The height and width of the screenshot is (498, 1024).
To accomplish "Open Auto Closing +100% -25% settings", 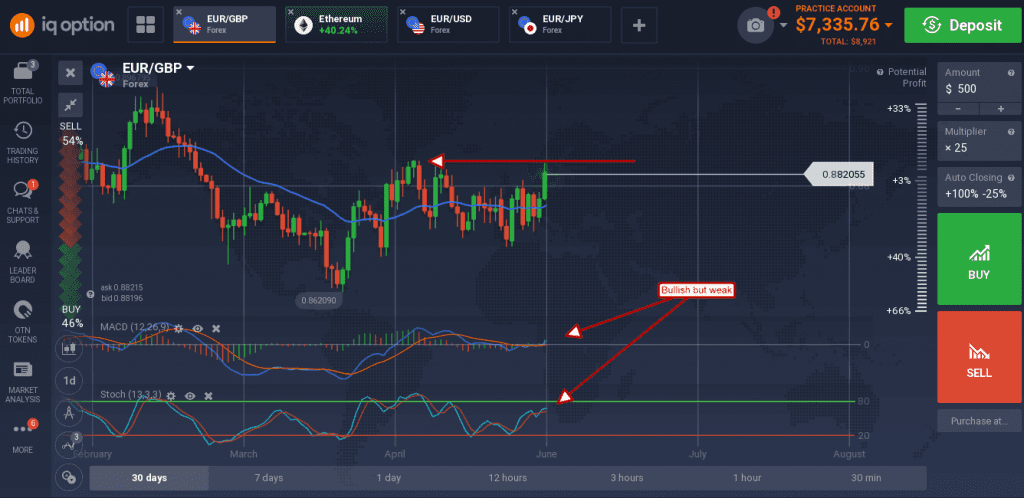I will [x=978, y=185].
